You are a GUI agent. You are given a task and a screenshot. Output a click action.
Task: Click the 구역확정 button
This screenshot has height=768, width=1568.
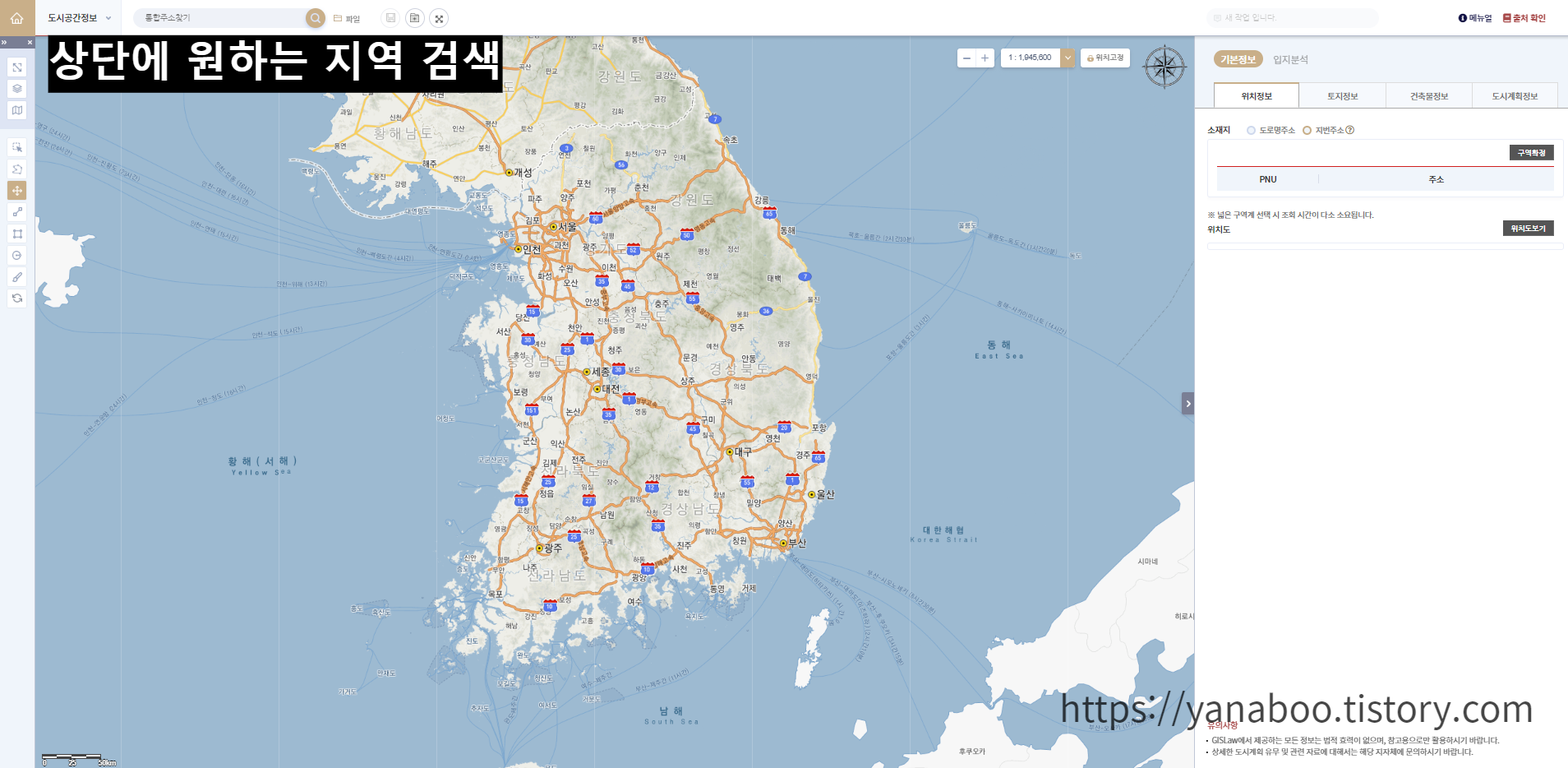pos(1531,153)
